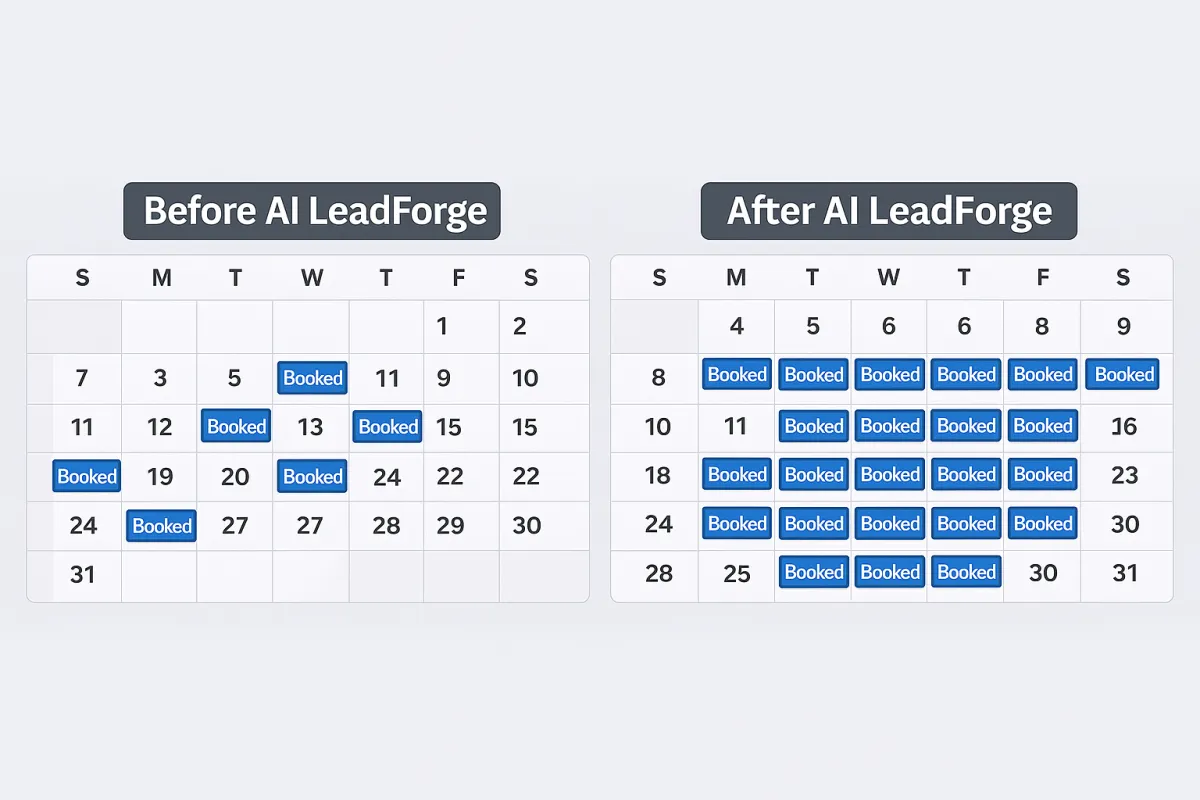Select date 1 in the Before calendar
This screenshot has height=800, width=1200.
click(442, 326)
